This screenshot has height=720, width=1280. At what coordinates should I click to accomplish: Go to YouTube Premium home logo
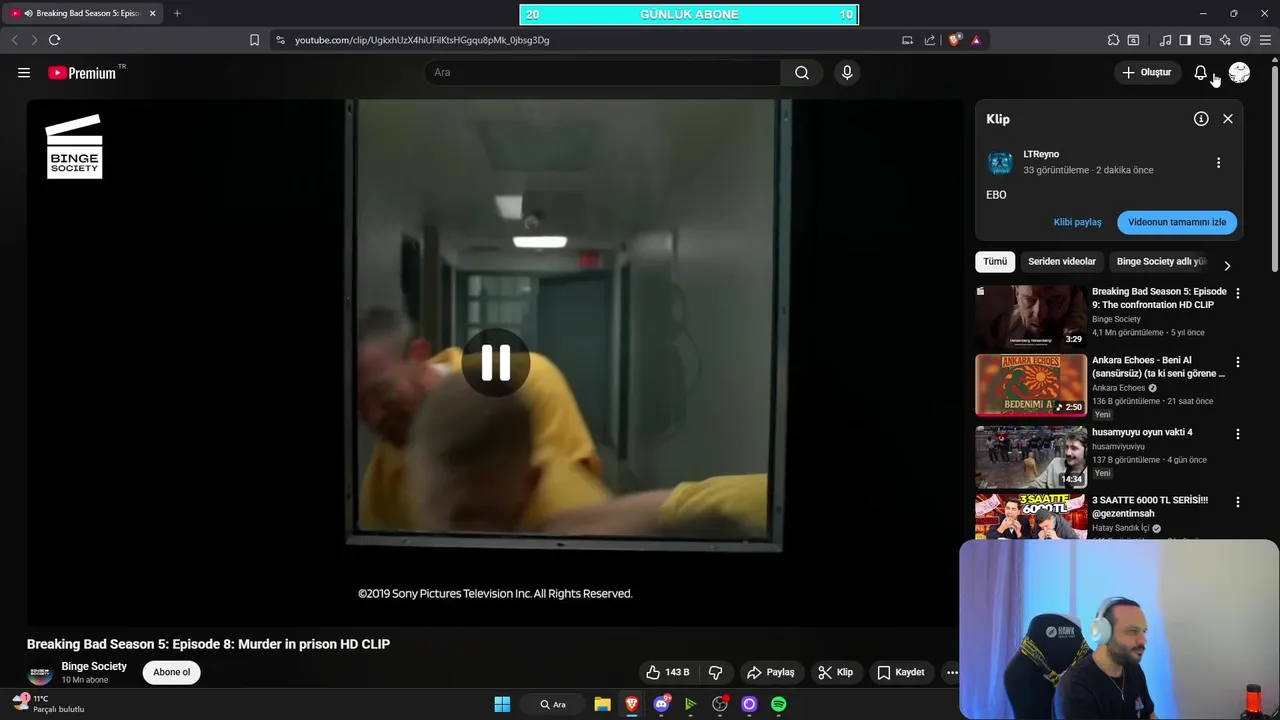[x=82, y=73]
